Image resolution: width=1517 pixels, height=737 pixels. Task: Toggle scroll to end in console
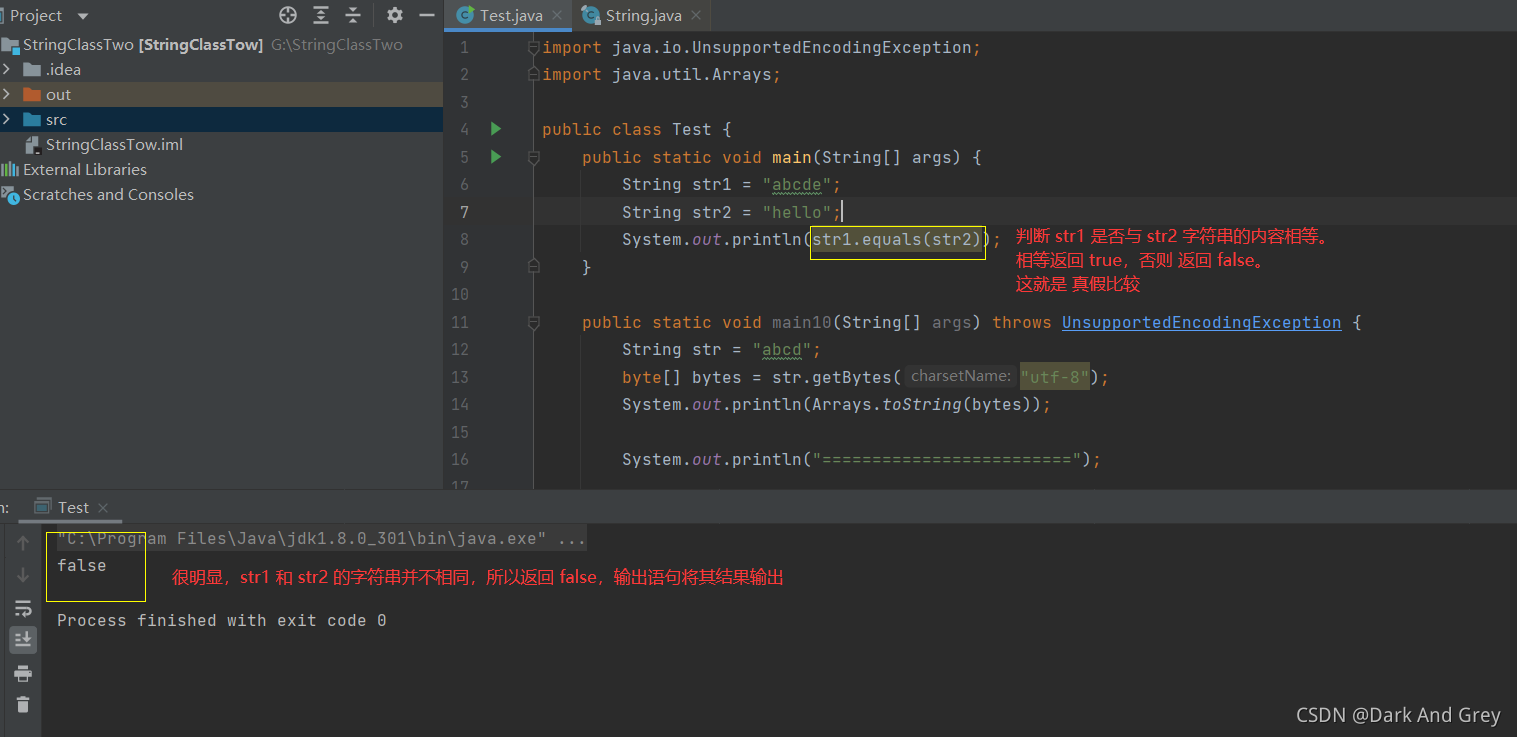coord(23,639)
